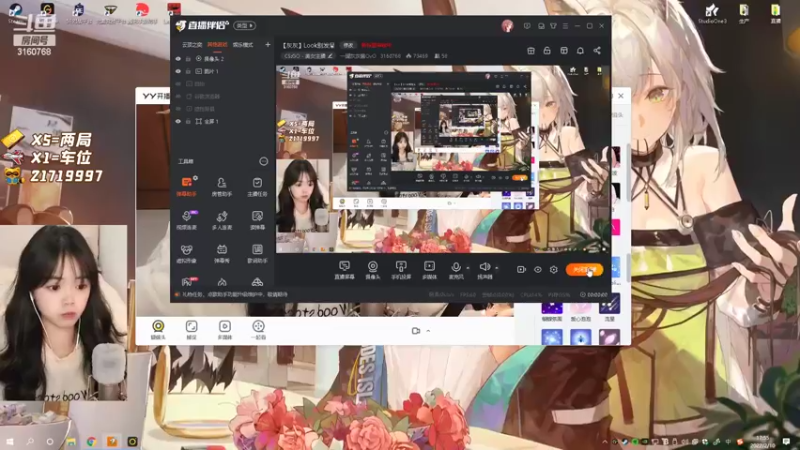Open the 主播任务 tool

pos(257,186)
